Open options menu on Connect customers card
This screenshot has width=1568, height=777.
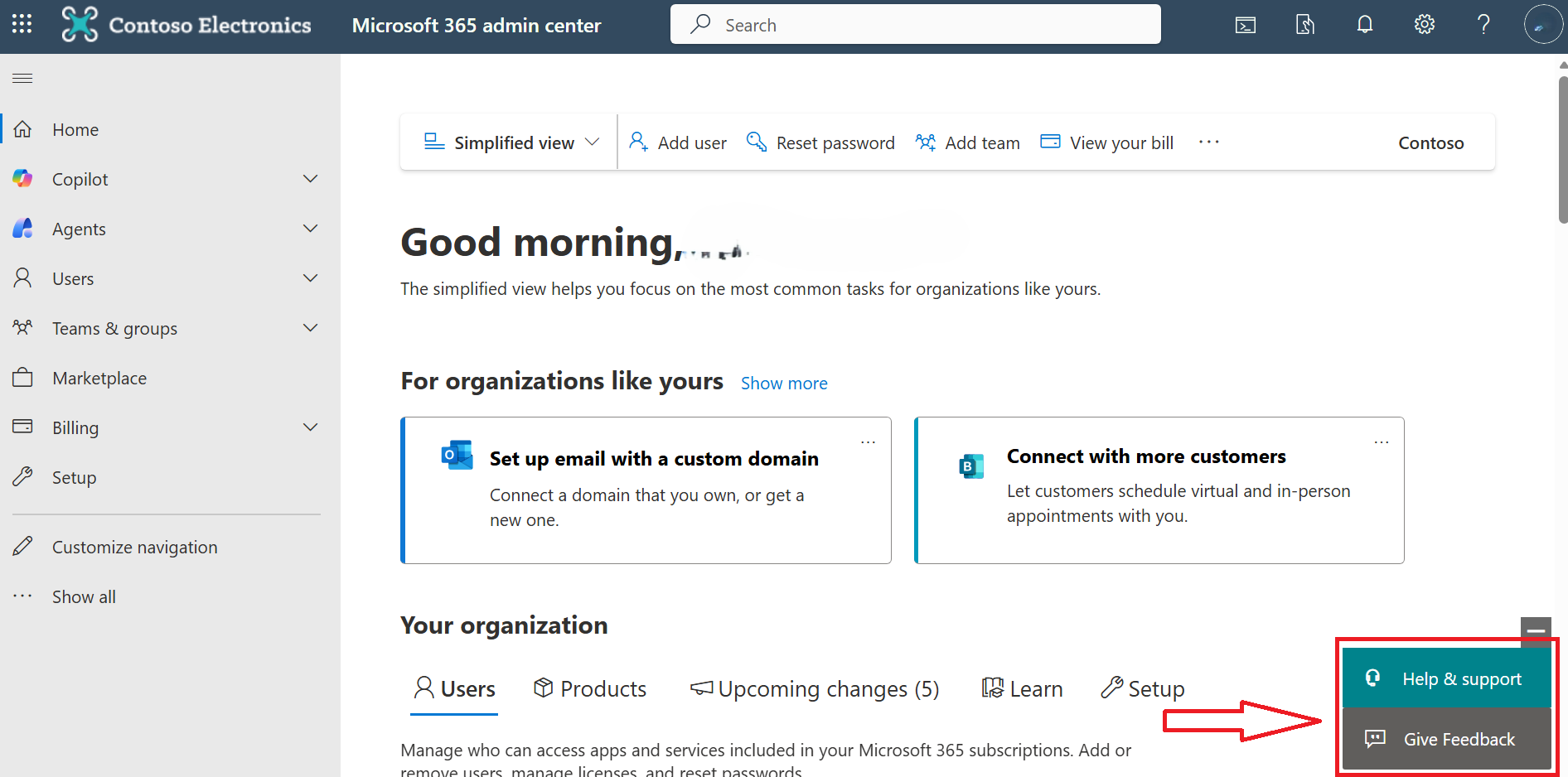(1382, 442)
